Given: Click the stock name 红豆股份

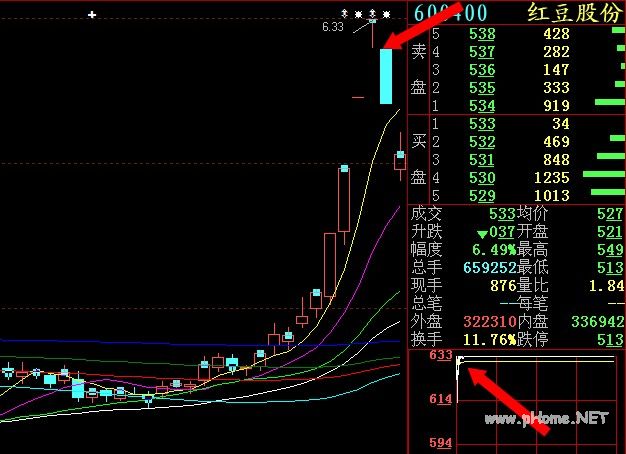Looking at the screenshot, I should (575, 13).
